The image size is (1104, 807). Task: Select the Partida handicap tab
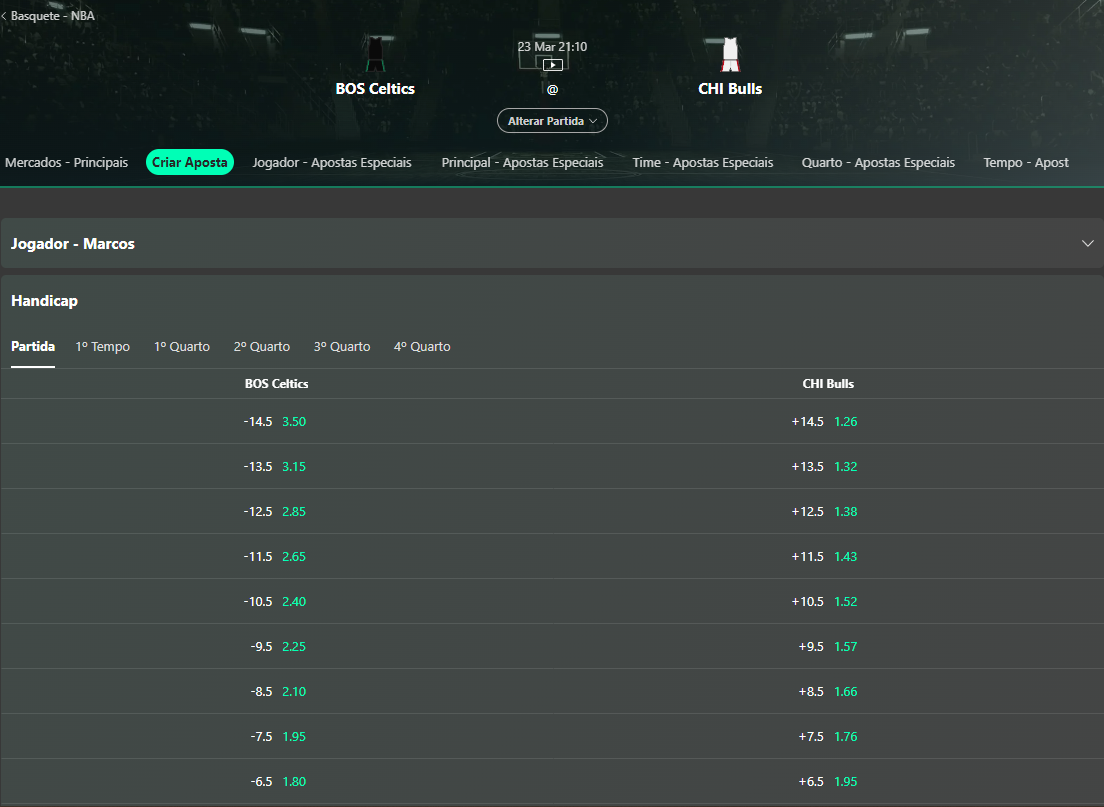point(32,346)
